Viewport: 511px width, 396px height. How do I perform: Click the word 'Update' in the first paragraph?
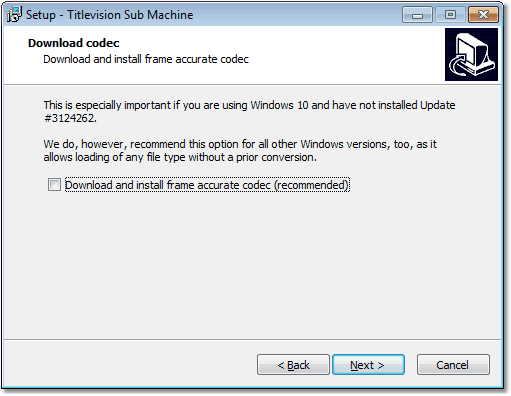coord(437,105)
